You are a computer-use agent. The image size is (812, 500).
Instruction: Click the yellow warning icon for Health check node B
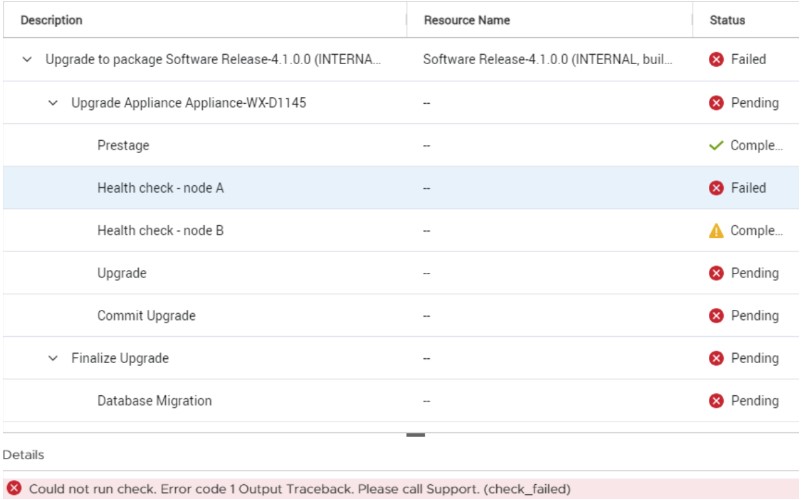coord(716,230)
